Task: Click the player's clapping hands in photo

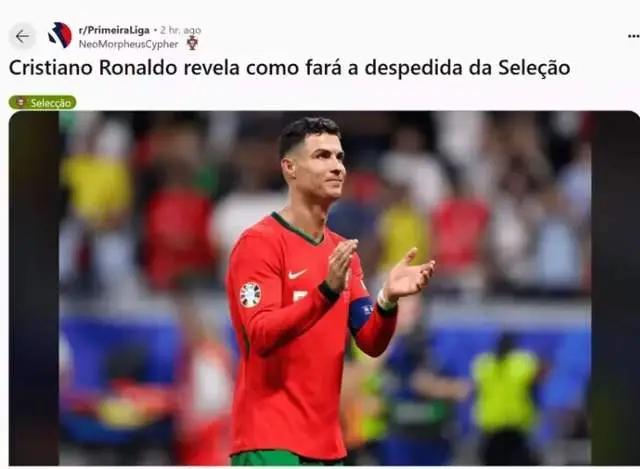Action: (382, 267)
